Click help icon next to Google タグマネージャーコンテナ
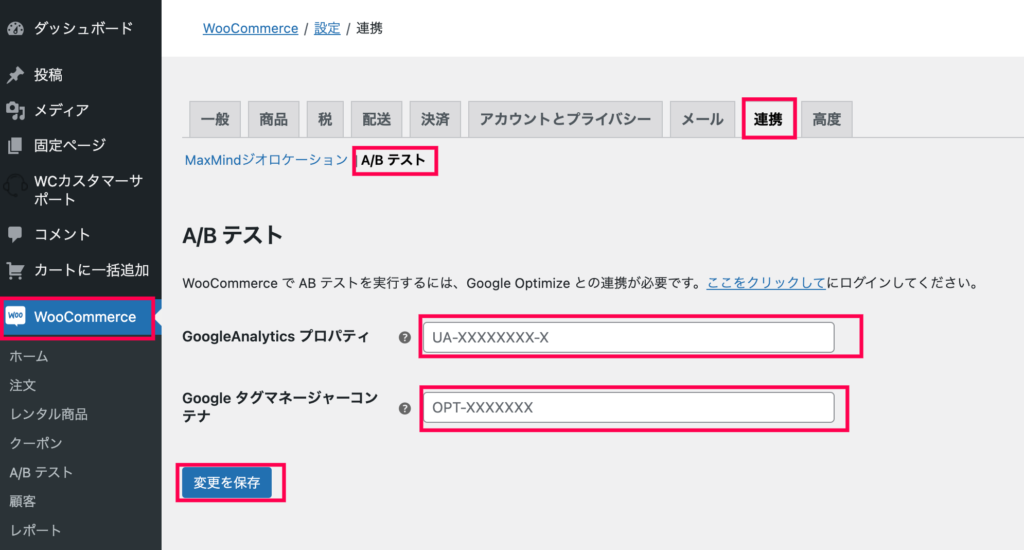Screen dimensions: 1024x550 click(x=405, y=408)
